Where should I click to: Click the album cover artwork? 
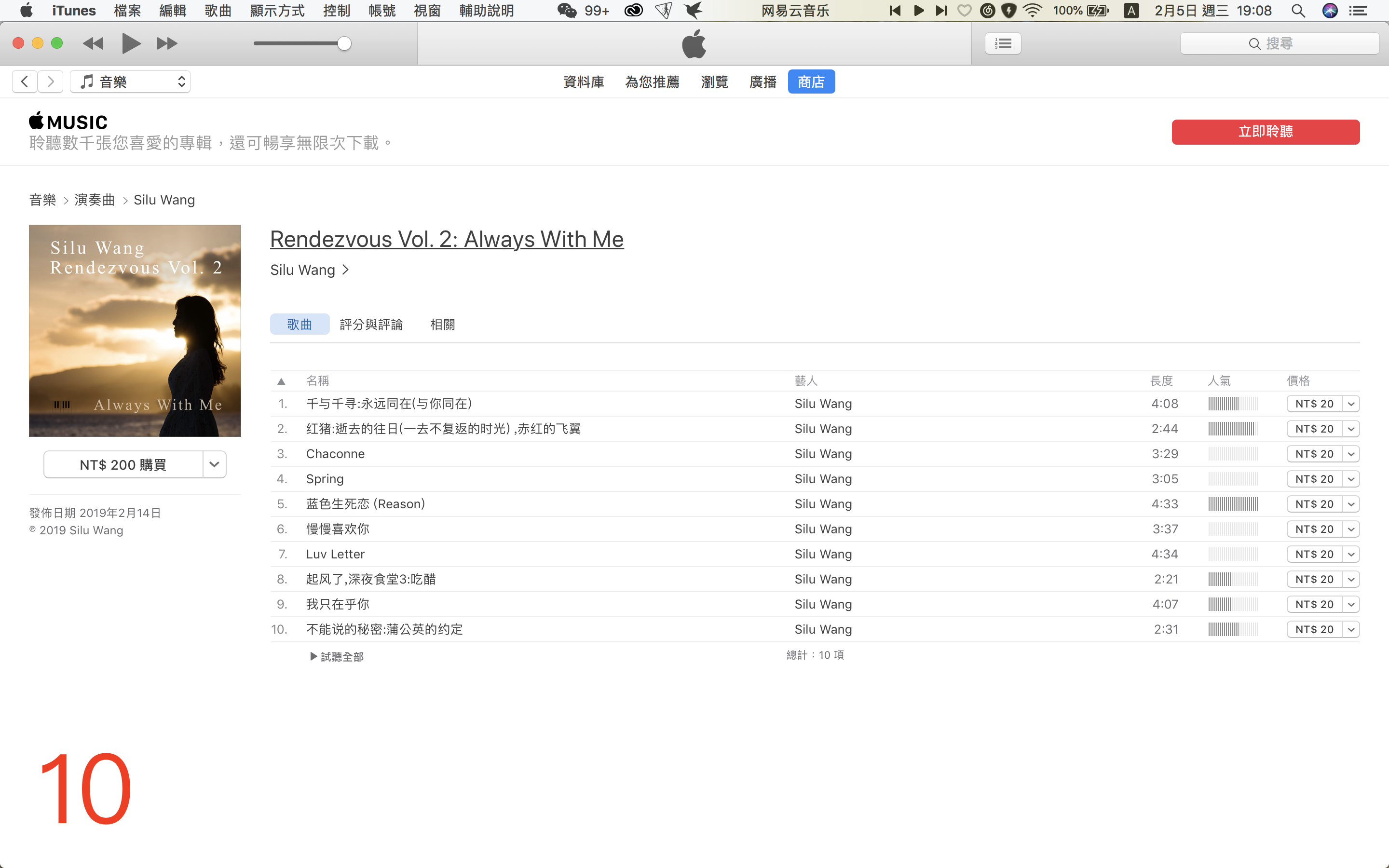point(135,331)
